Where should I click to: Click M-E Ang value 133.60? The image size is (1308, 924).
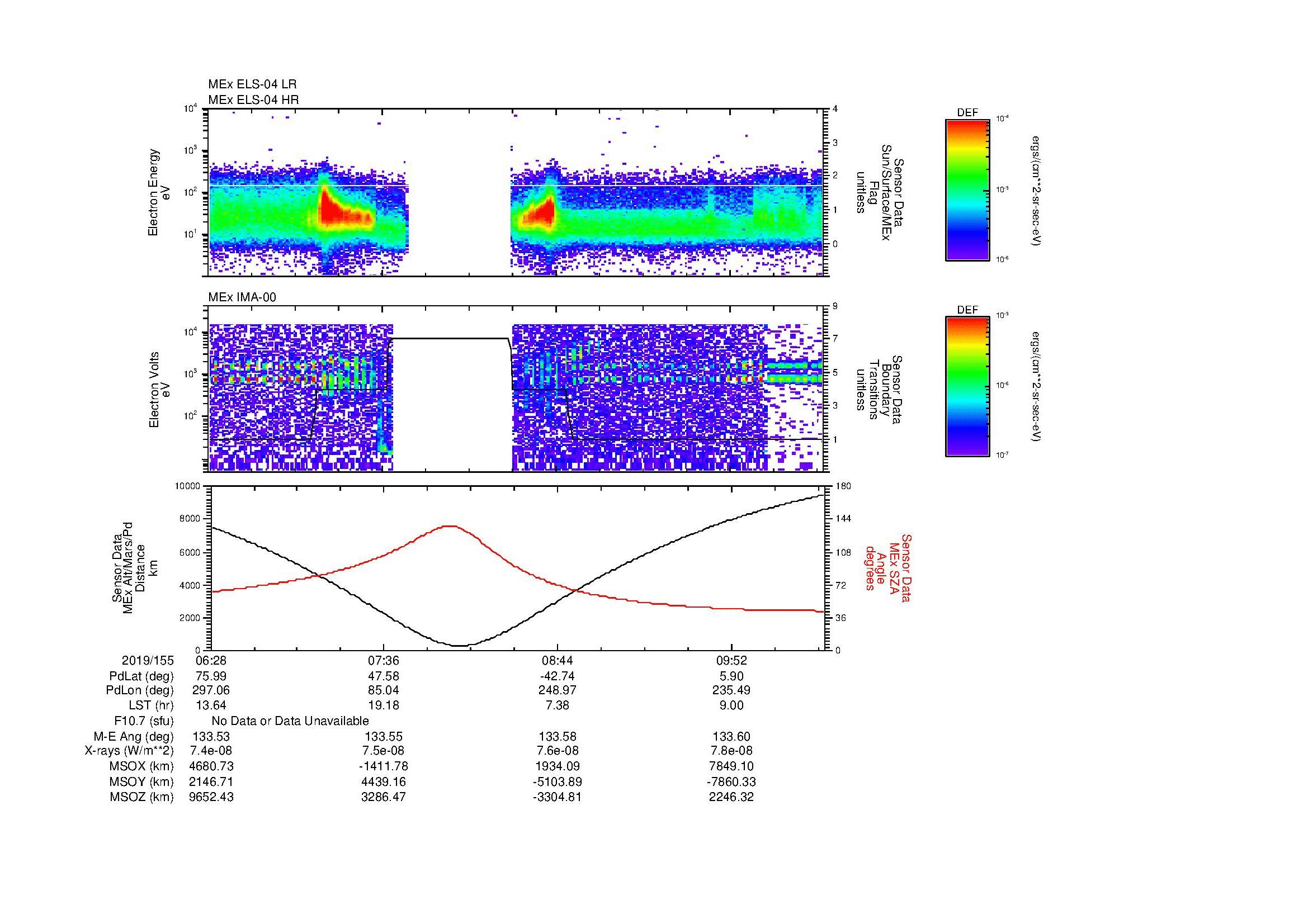731,737
